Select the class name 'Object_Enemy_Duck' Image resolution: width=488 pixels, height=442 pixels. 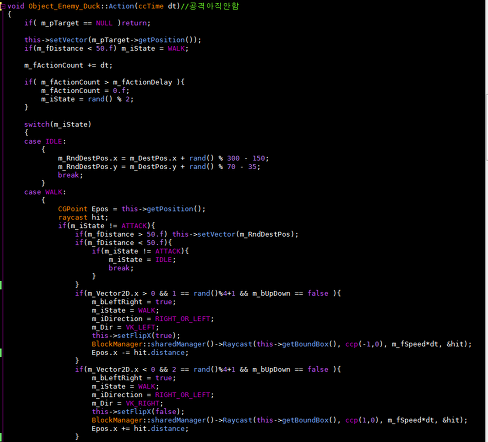coord(64,6)
